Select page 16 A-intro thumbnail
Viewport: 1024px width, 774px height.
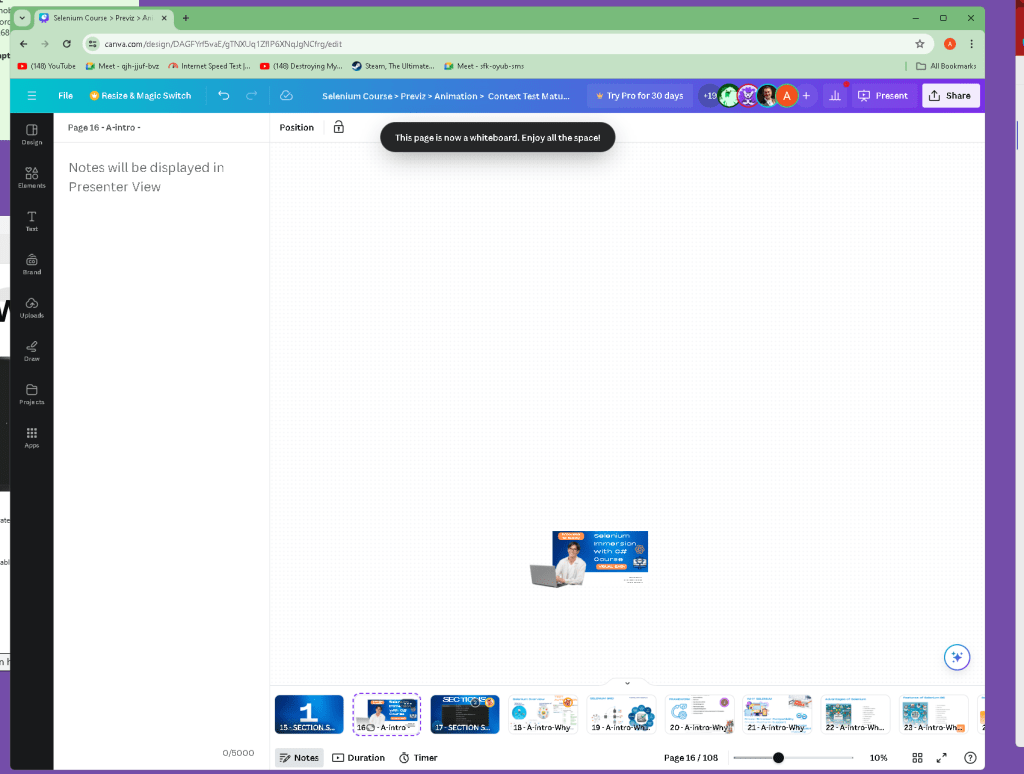tap(387, 714)
